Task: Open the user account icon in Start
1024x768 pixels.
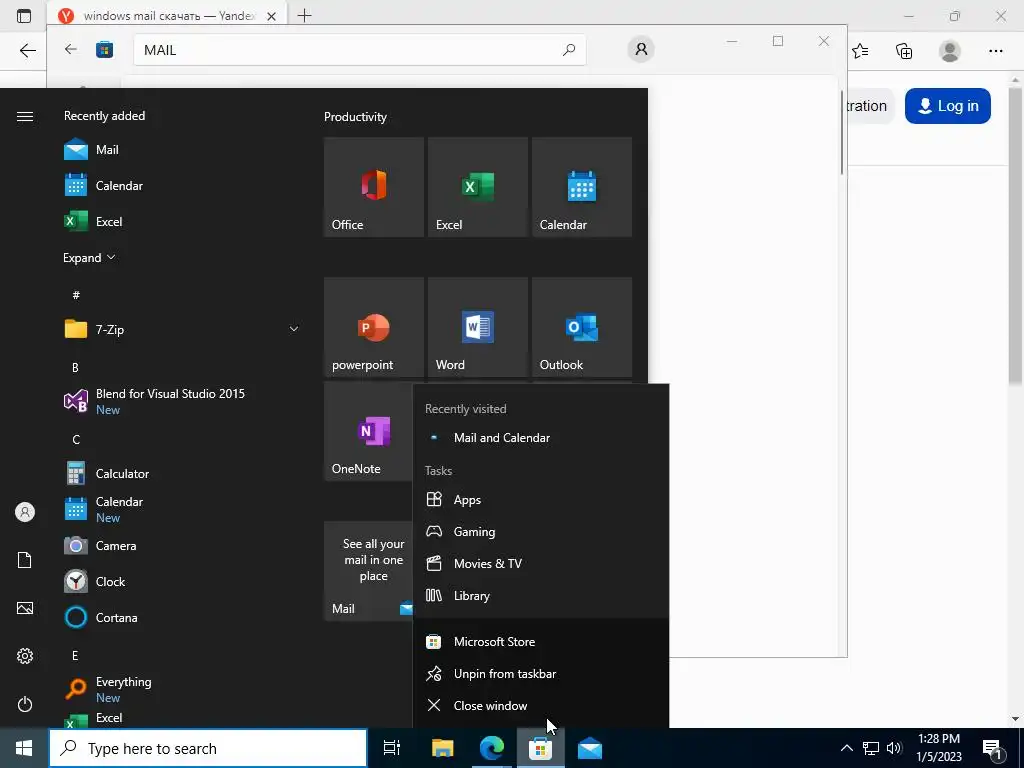Action: point(25,512)
